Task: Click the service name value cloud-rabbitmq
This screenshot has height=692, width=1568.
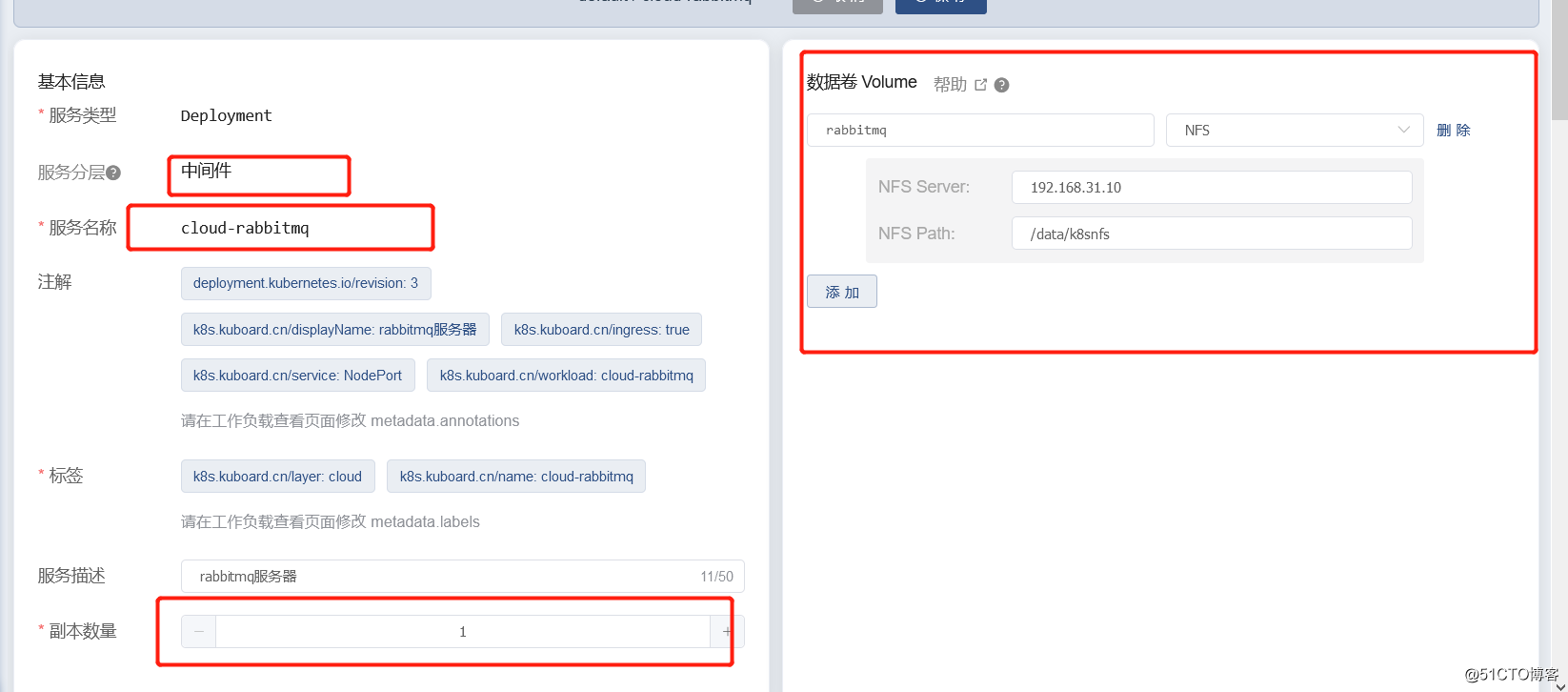Action: click(x=245, y=228)
